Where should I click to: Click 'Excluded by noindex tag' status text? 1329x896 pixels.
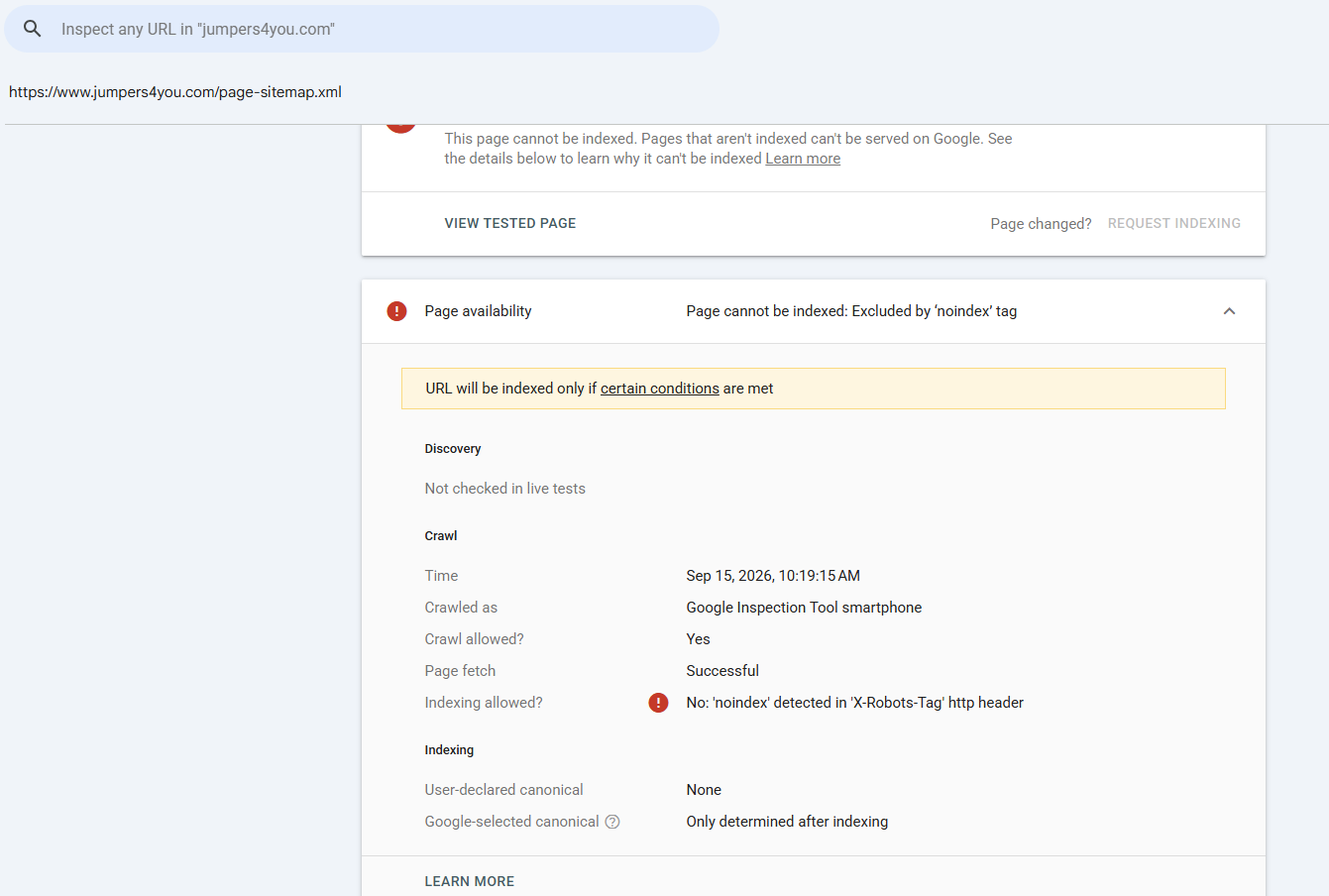pos(851,311)
